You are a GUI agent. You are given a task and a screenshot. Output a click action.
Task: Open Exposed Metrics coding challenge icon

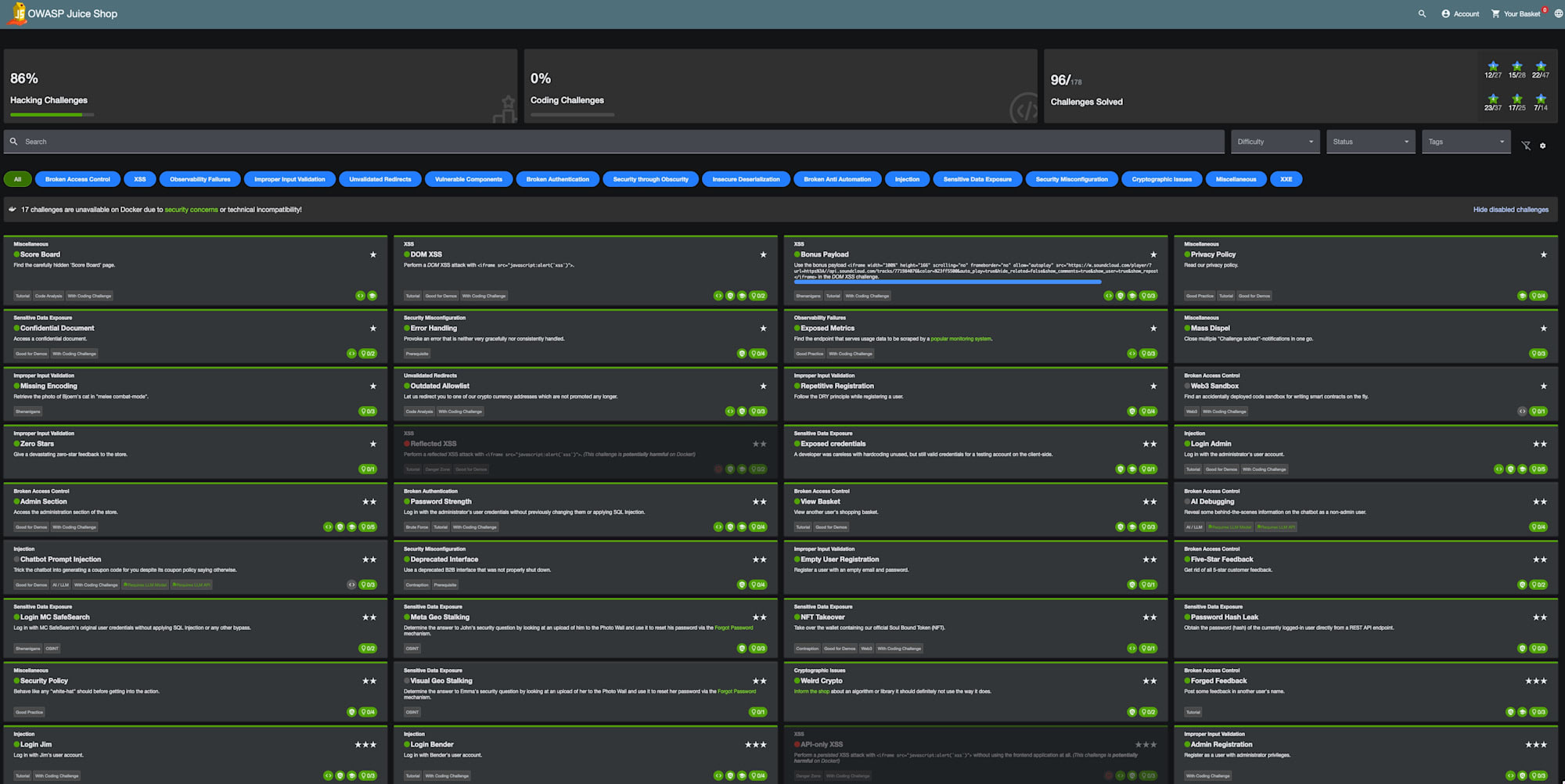click(x=1131, y=354)
